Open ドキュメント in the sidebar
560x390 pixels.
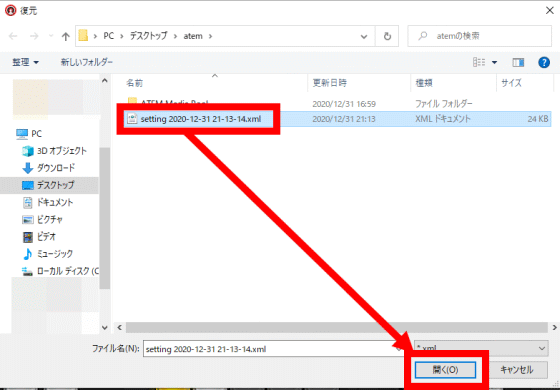click(x=55, y=202)
